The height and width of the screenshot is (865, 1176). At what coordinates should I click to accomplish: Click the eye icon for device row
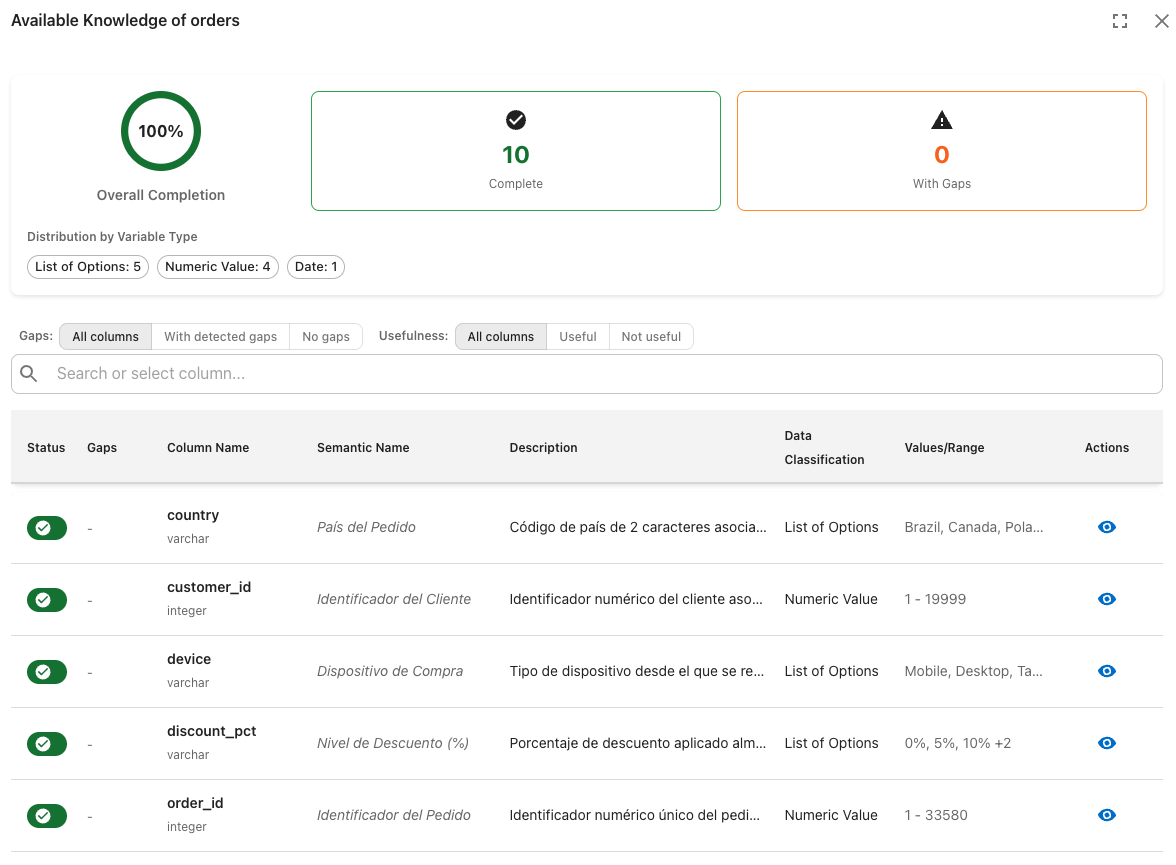click(1106, 671)
